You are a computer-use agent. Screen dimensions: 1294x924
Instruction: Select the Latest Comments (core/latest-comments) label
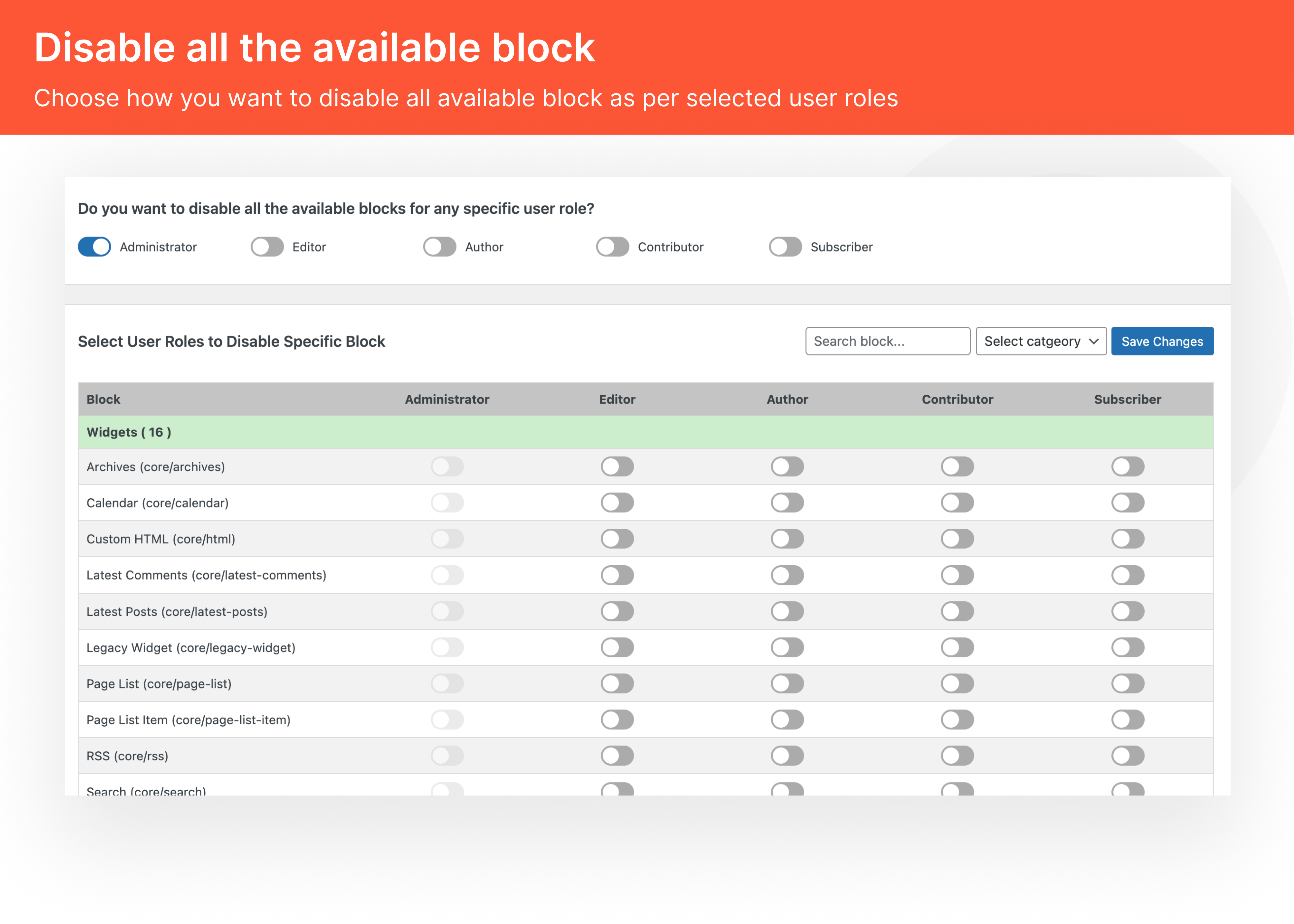[207, 575]
